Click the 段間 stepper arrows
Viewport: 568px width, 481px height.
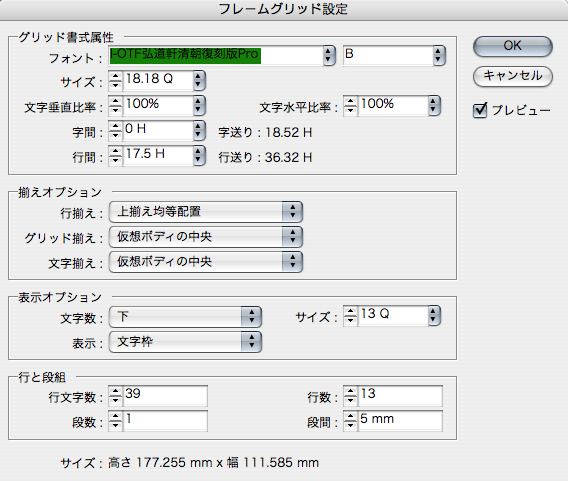point(350,421)
